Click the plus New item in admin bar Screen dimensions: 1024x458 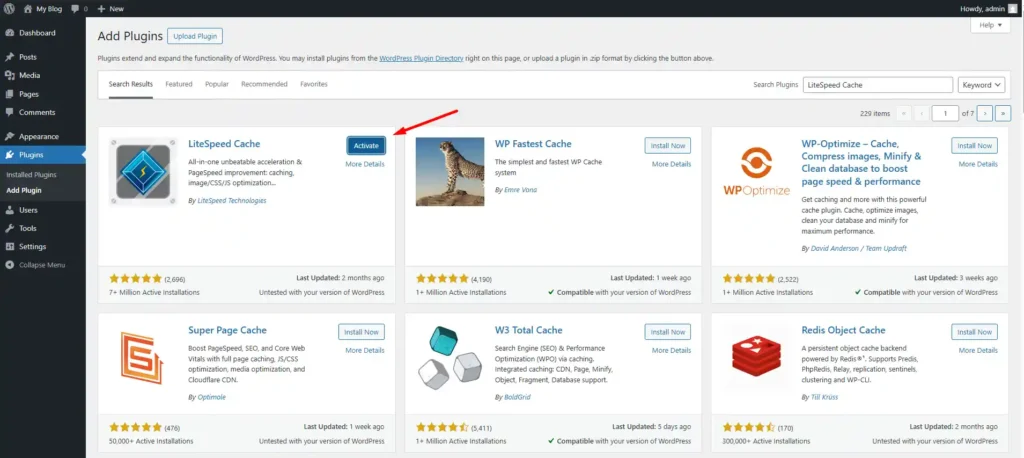pos(110,8)
